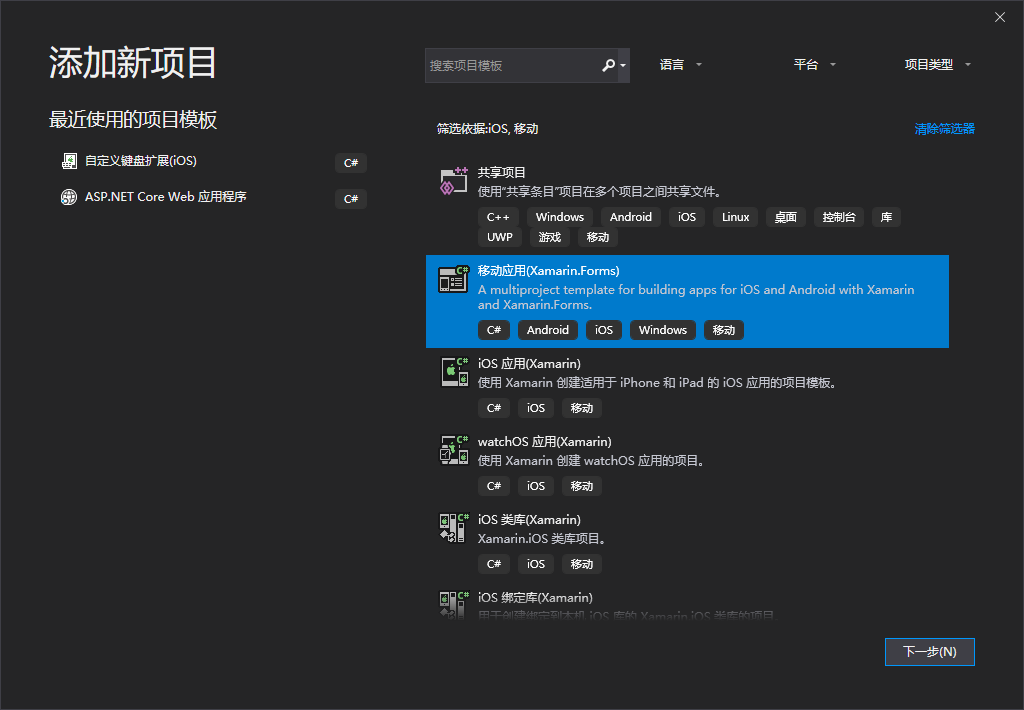Select the 共享项目 shared project template icon
This screenshot has width=1024, height=710.
coord(453,180)
